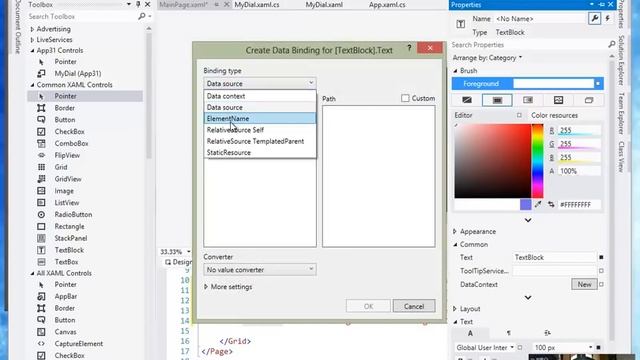The width and height of the screenshot is (640, 360).
Task: Show event handlers lightning icon
Action: [x=608, y=19]
